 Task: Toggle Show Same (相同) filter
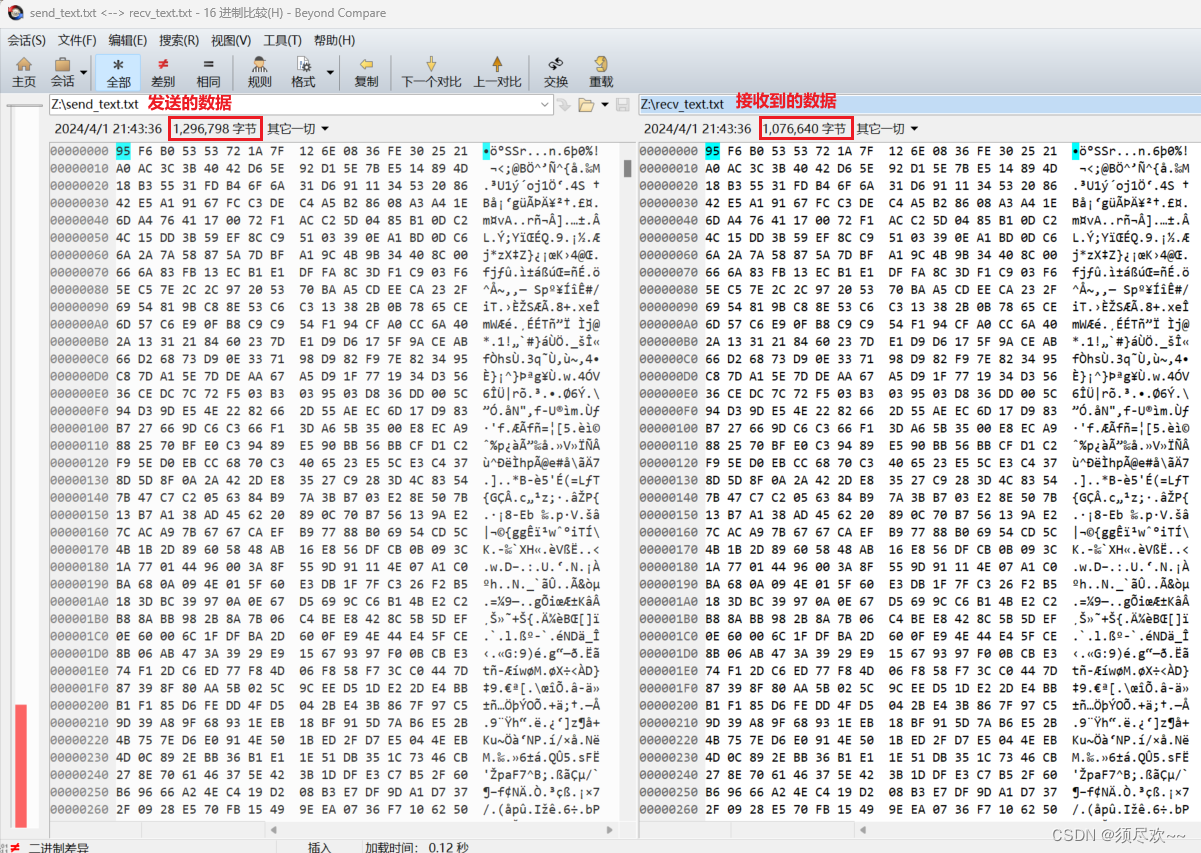pos(208,71)
